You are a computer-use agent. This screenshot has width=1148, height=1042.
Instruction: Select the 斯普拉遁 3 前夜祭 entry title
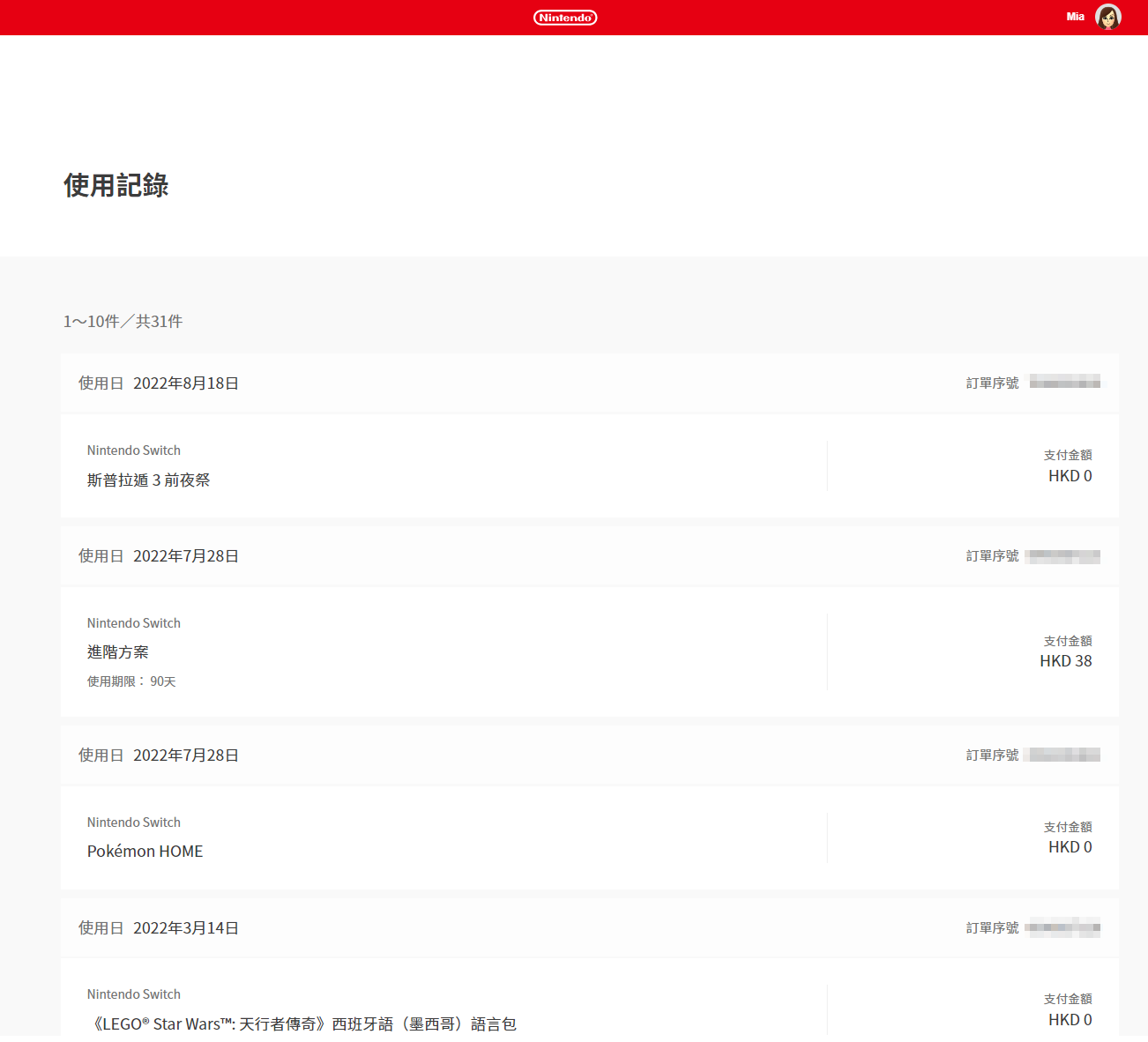click(x=148, y=480)
